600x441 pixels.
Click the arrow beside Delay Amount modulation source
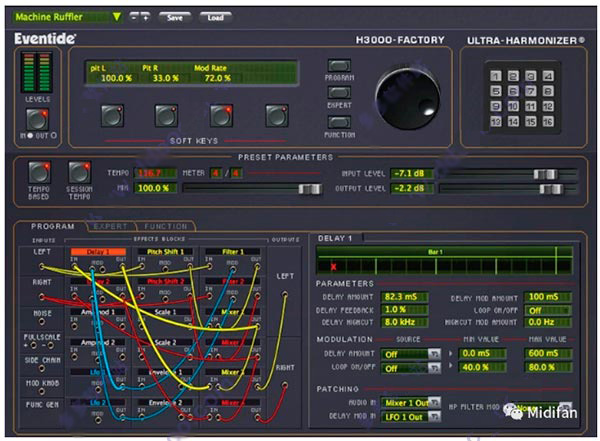coord(450,353)
